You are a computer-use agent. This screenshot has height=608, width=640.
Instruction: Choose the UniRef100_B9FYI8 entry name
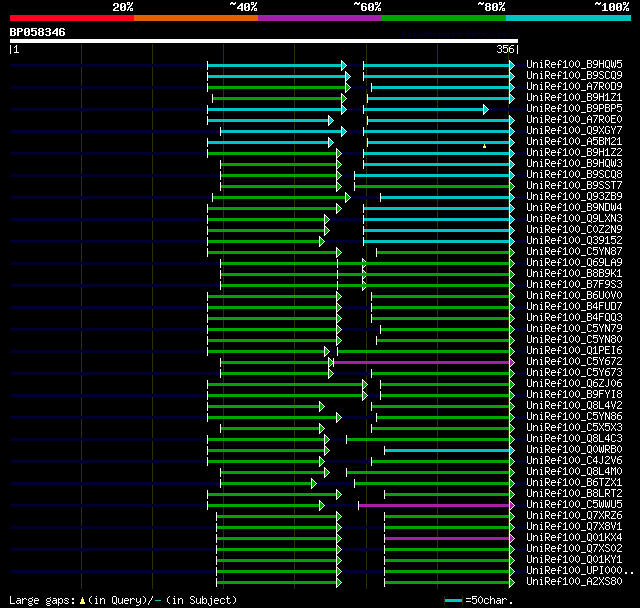[x=574, y=395]
